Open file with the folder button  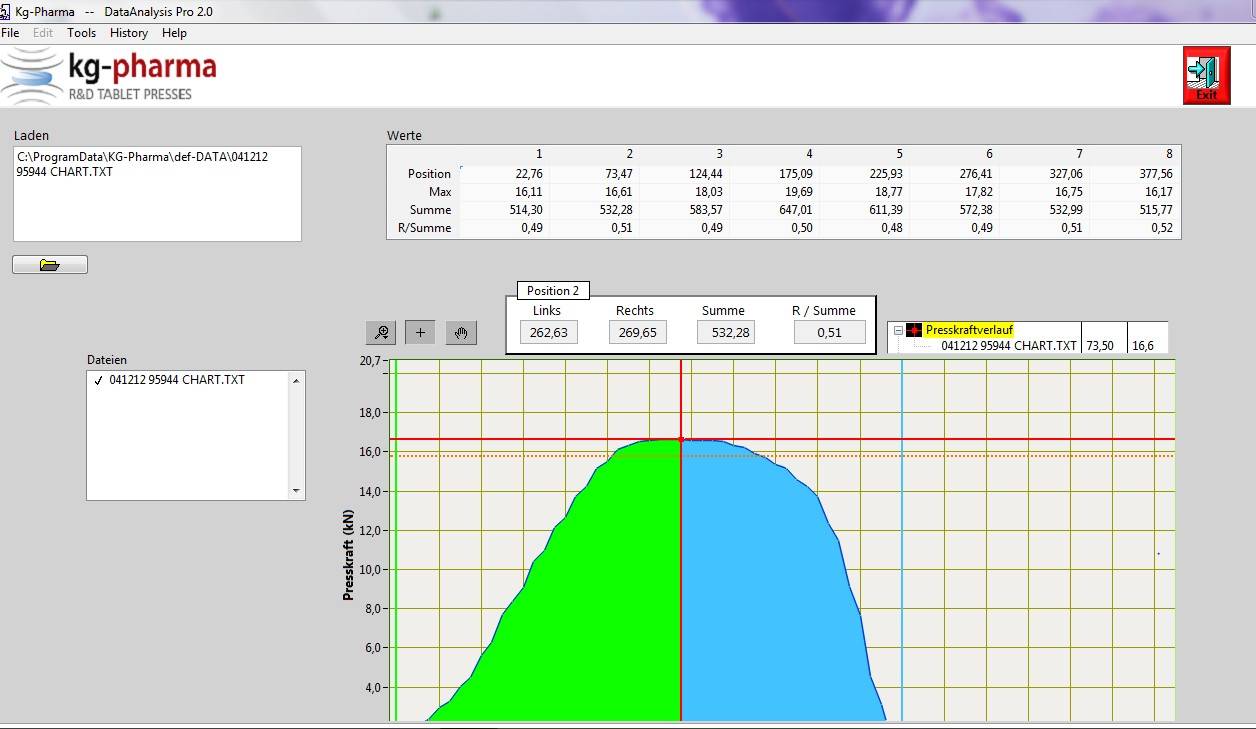point(50,265)
